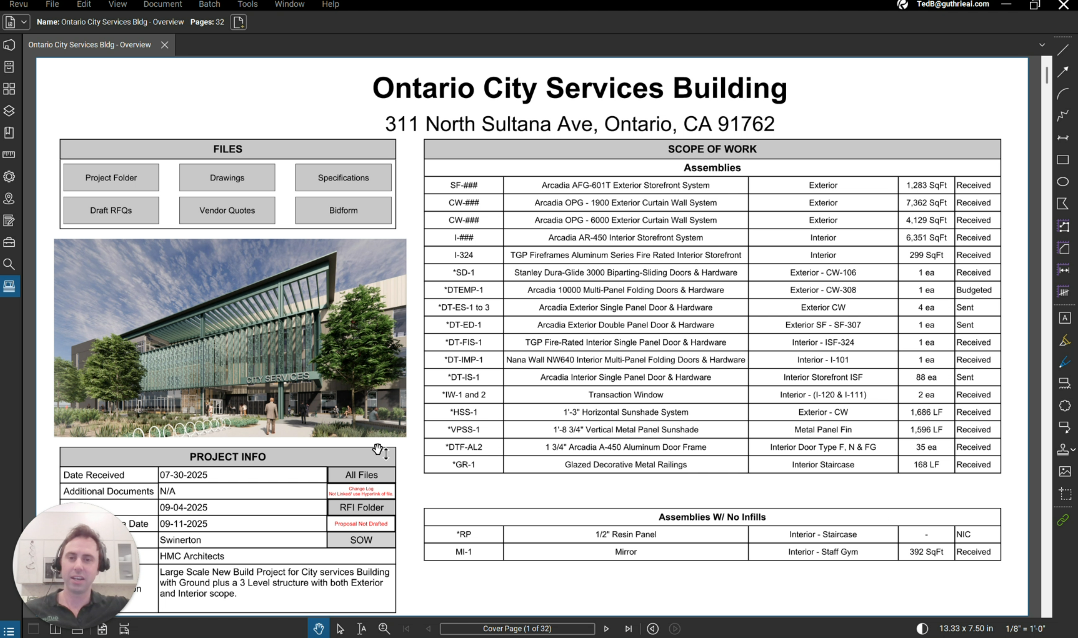Select the Arc tool
Image resolution: width=1078 pixels, height=638 pixels.
click(x=1063, y=94)
